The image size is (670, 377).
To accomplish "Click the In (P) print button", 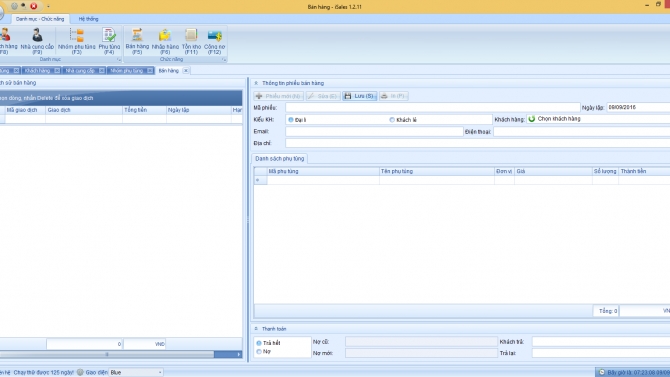I will [x=394, y=96].
